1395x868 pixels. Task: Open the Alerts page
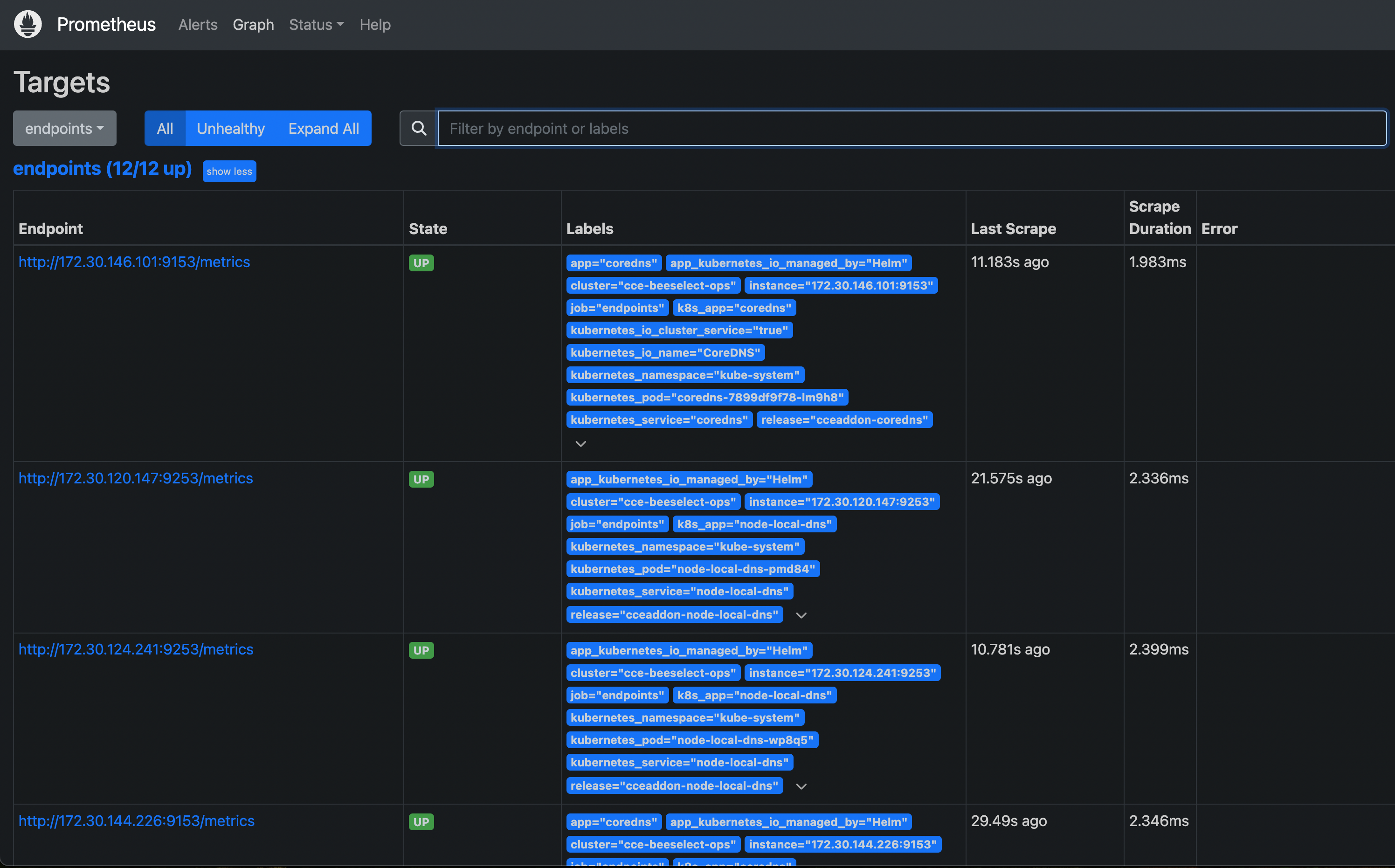198,24
